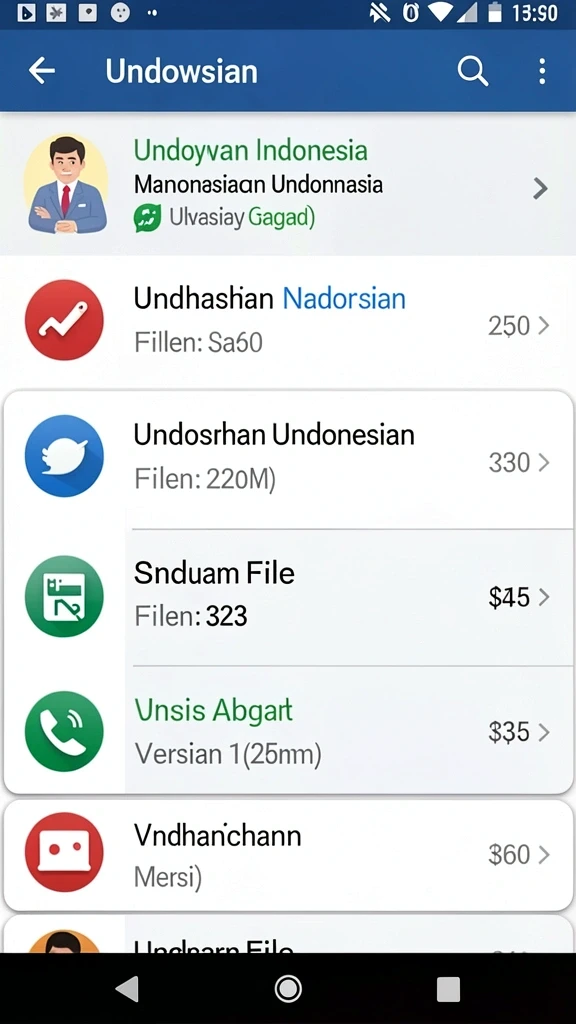Expand the Undoyvan Indonesia profile chevron
Viewport: 576px width, 1024px height.
(540, 188)
